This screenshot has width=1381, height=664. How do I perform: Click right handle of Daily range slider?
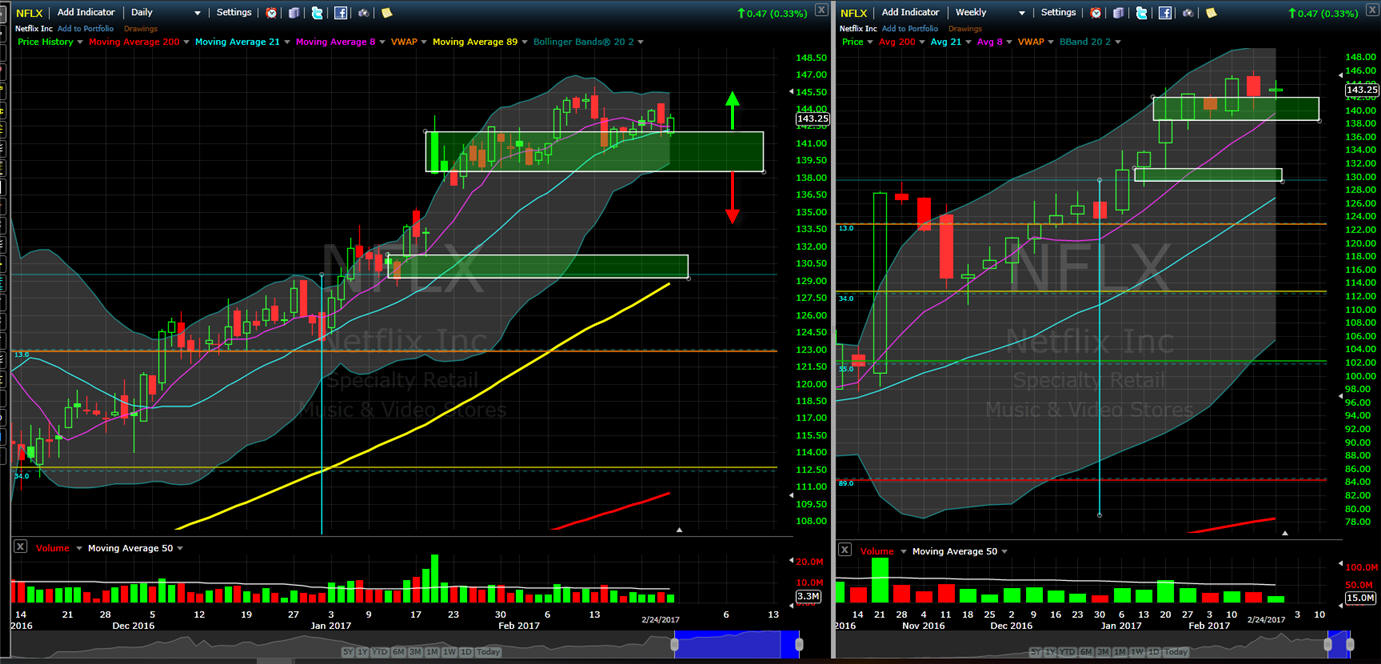[799, 645]
